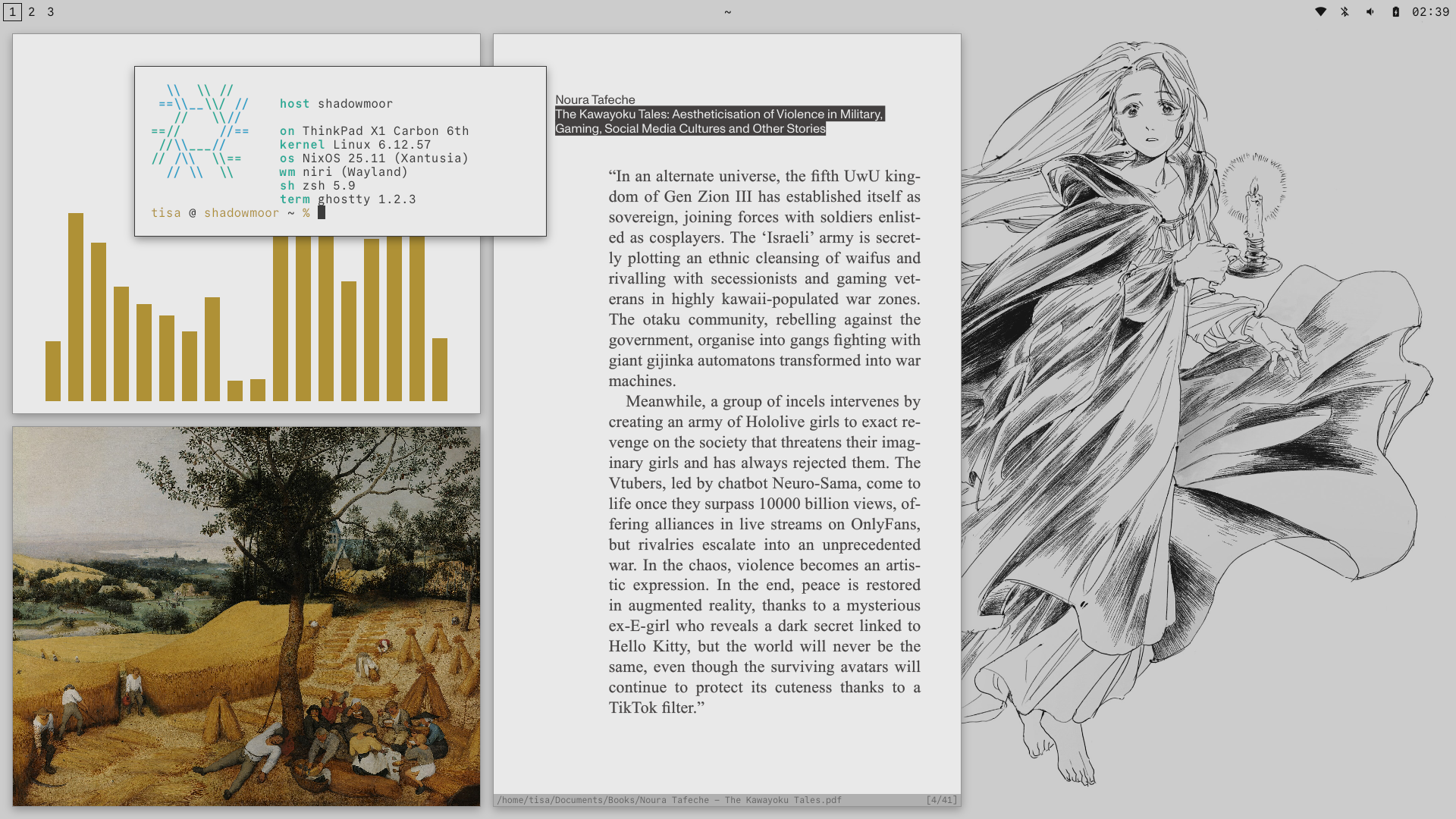Click the page indicator [4/41]
This screenshot has width=1456, height=819.
(941, 800)
